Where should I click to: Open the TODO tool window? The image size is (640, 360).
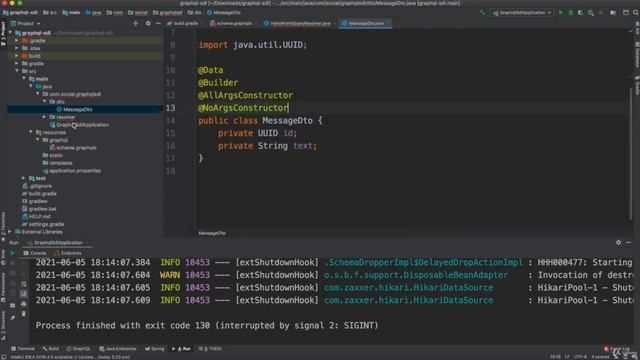click(210, 349)
